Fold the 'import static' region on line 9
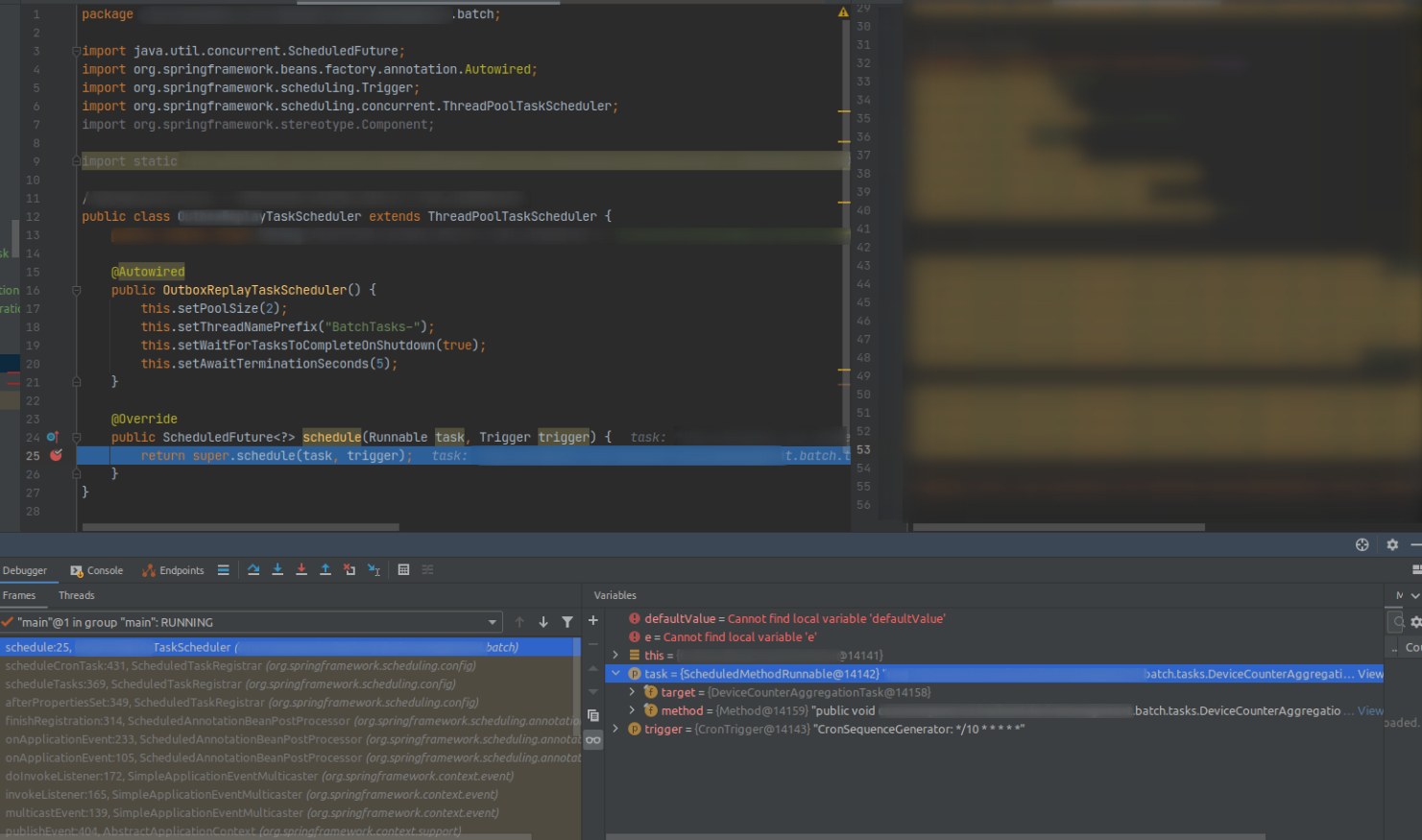Screen dimensions: 1422x840 (x=76, y=161)
